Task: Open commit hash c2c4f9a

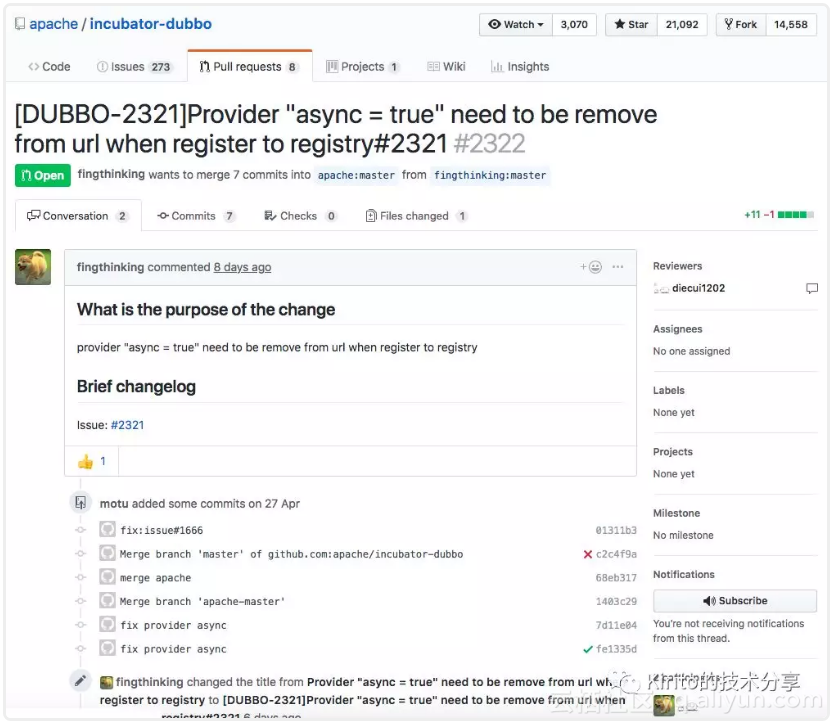Action: (616, 554)
